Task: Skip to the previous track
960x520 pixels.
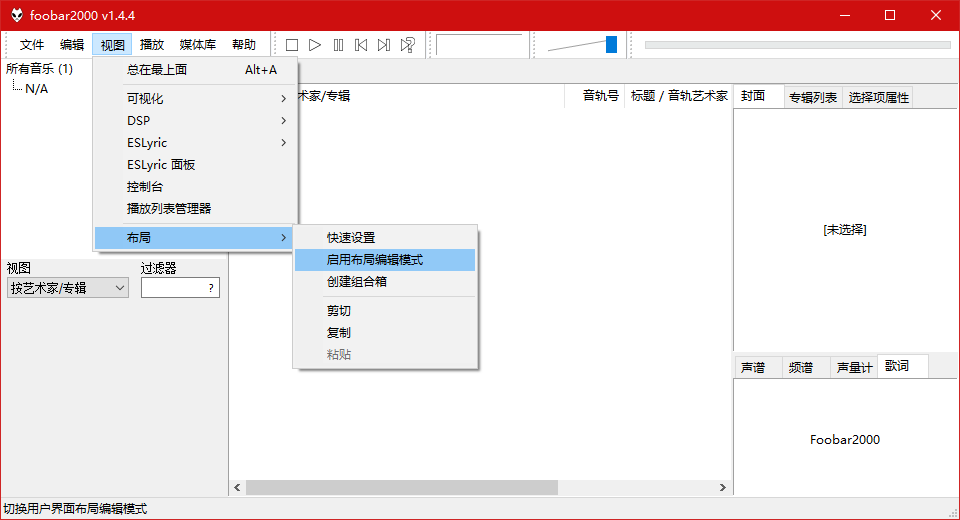Action: (x=361, y=45)
